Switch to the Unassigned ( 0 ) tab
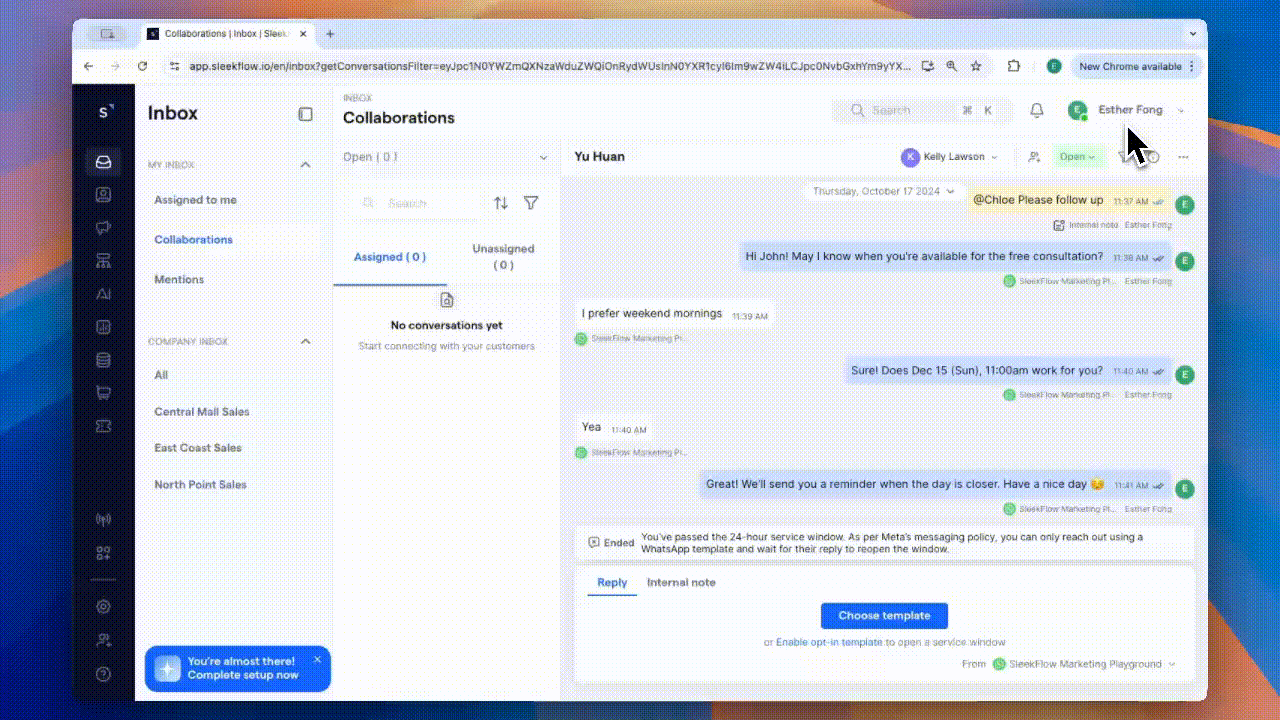 coord(503,257)
